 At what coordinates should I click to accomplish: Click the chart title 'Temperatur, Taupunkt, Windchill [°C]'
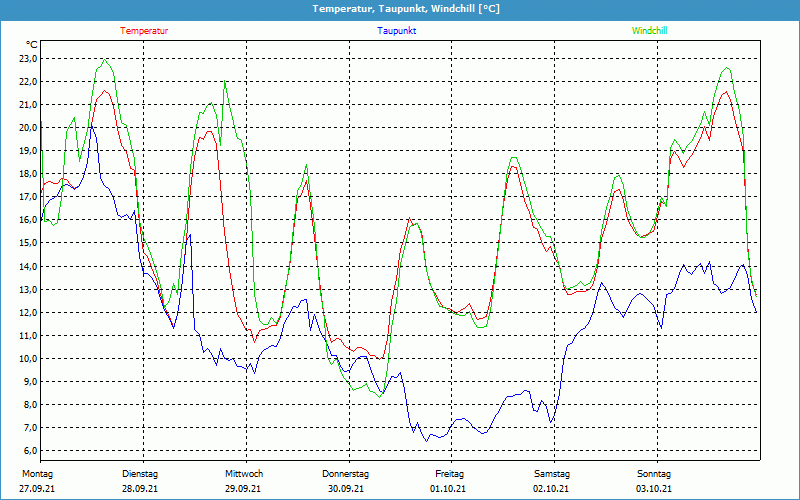coord(406,9)
